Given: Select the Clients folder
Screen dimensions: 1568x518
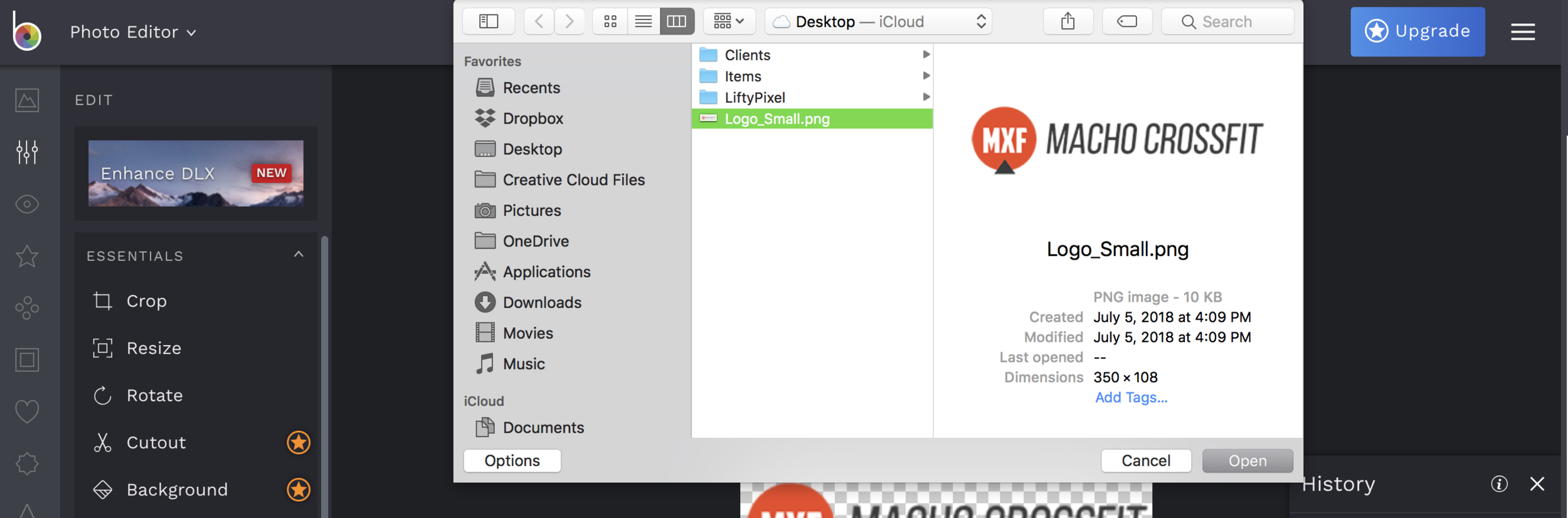Looking at the screenshot, I should (x=812, y=55).
